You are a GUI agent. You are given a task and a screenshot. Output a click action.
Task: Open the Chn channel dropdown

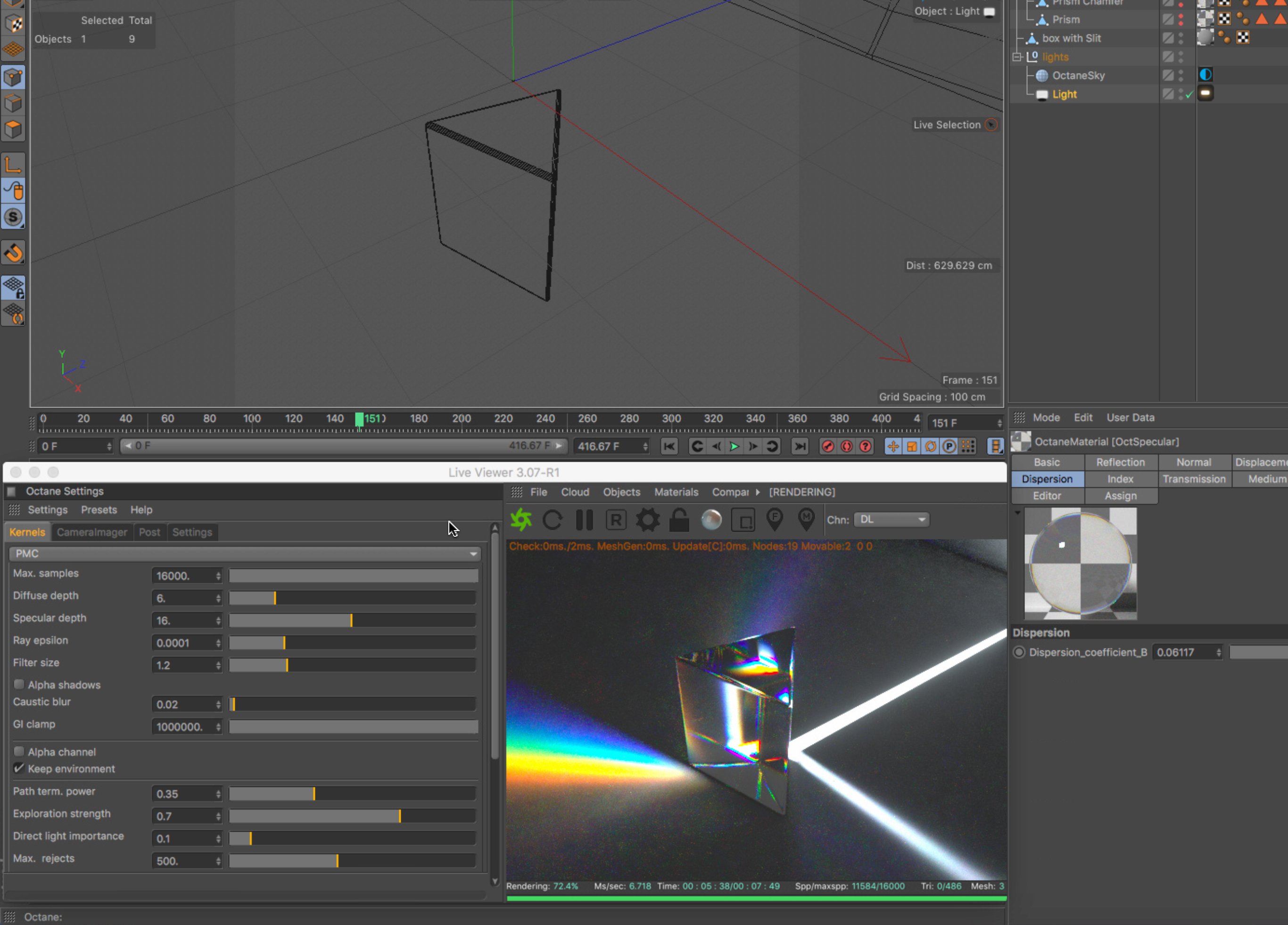point(892,519)
